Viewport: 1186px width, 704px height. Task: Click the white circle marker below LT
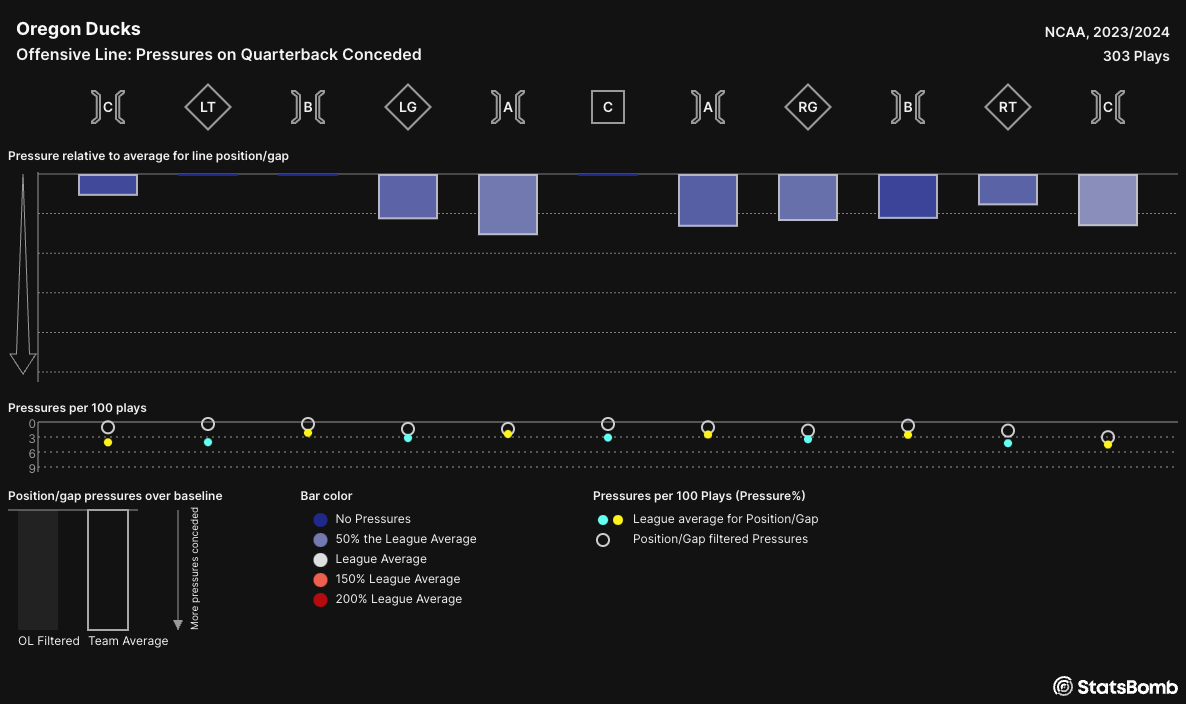click(x=207, y=424)
